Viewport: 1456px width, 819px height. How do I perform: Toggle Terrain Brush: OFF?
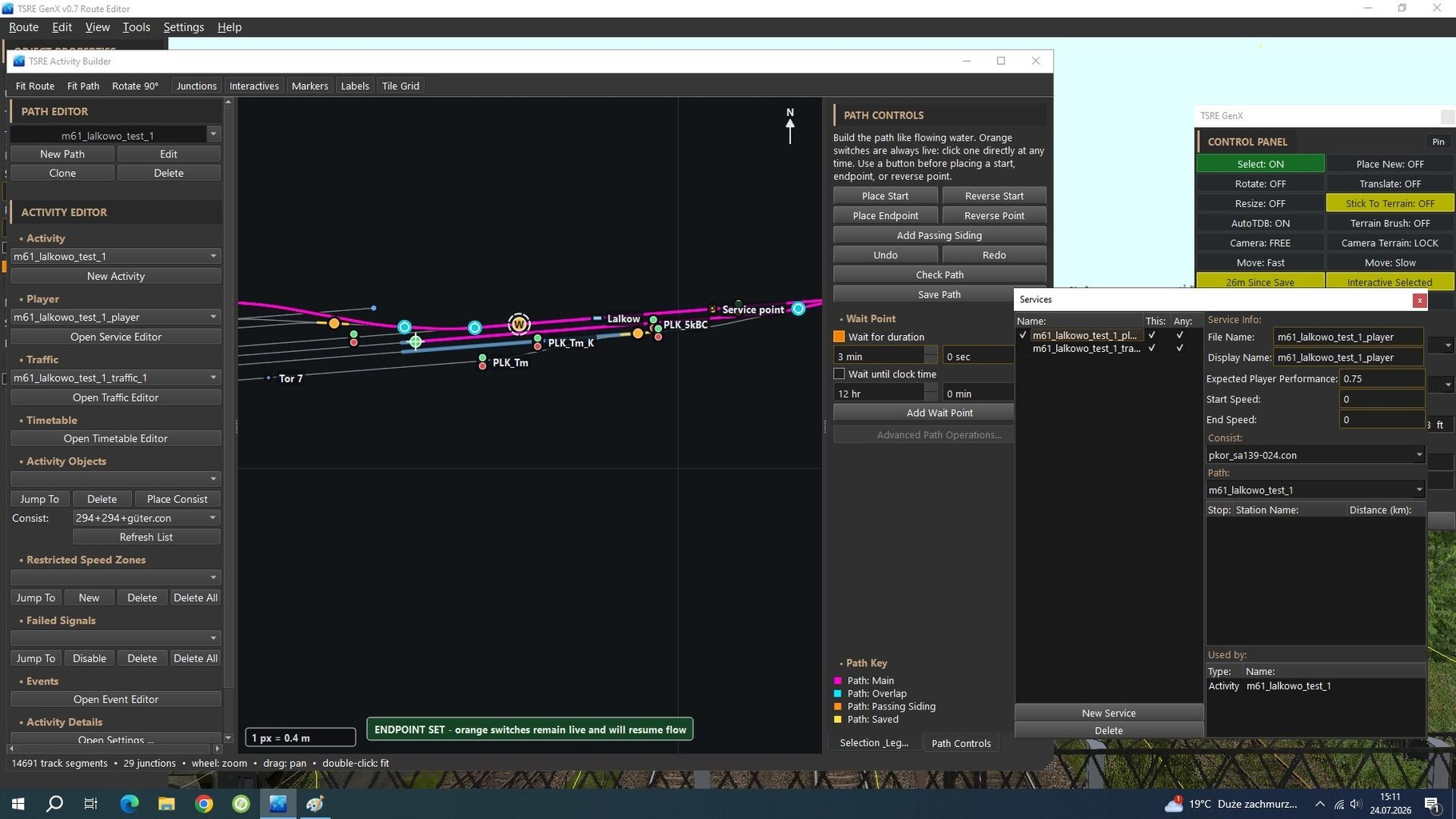[1390, 223]
